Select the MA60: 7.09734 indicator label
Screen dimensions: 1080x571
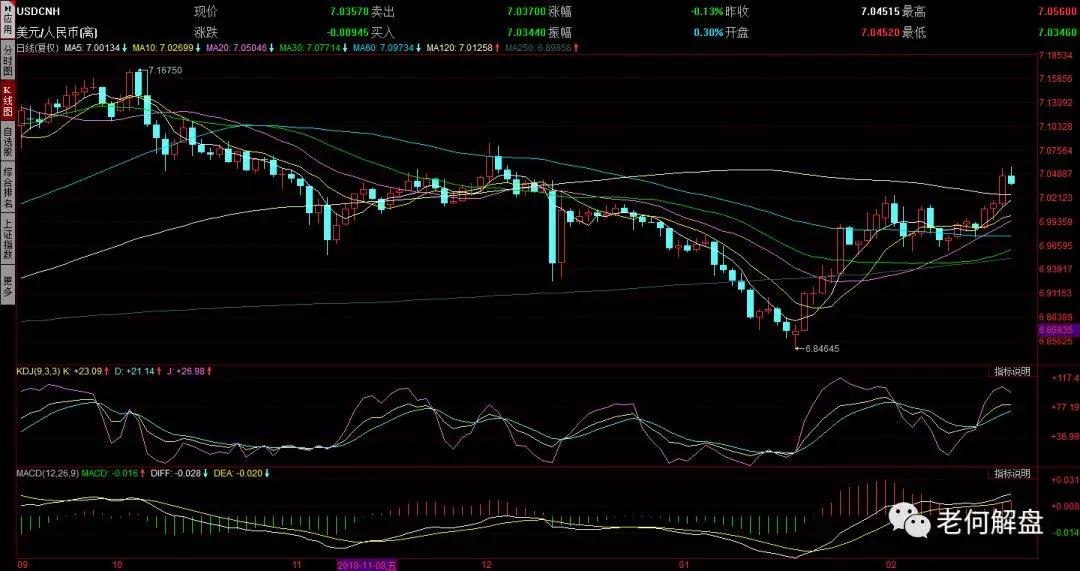tap(382, 48)
